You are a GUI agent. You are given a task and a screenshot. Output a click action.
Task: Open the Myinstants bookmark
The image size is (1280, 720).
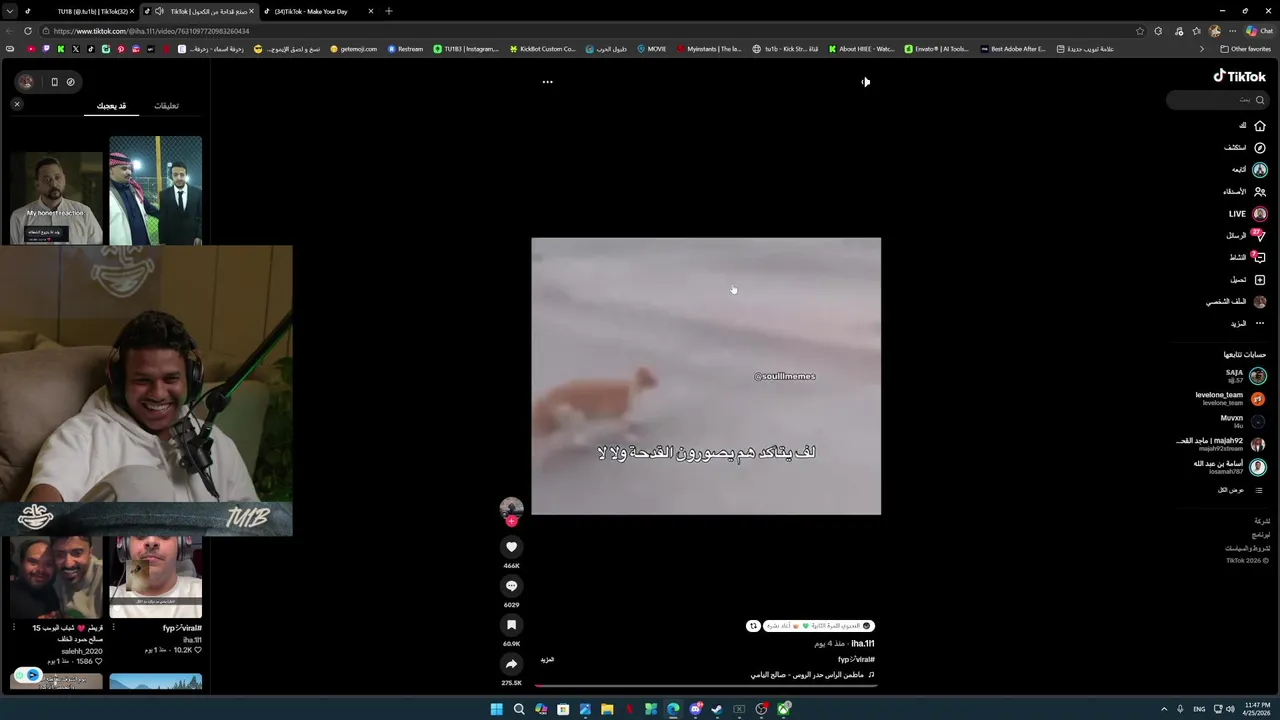point(709,49)
